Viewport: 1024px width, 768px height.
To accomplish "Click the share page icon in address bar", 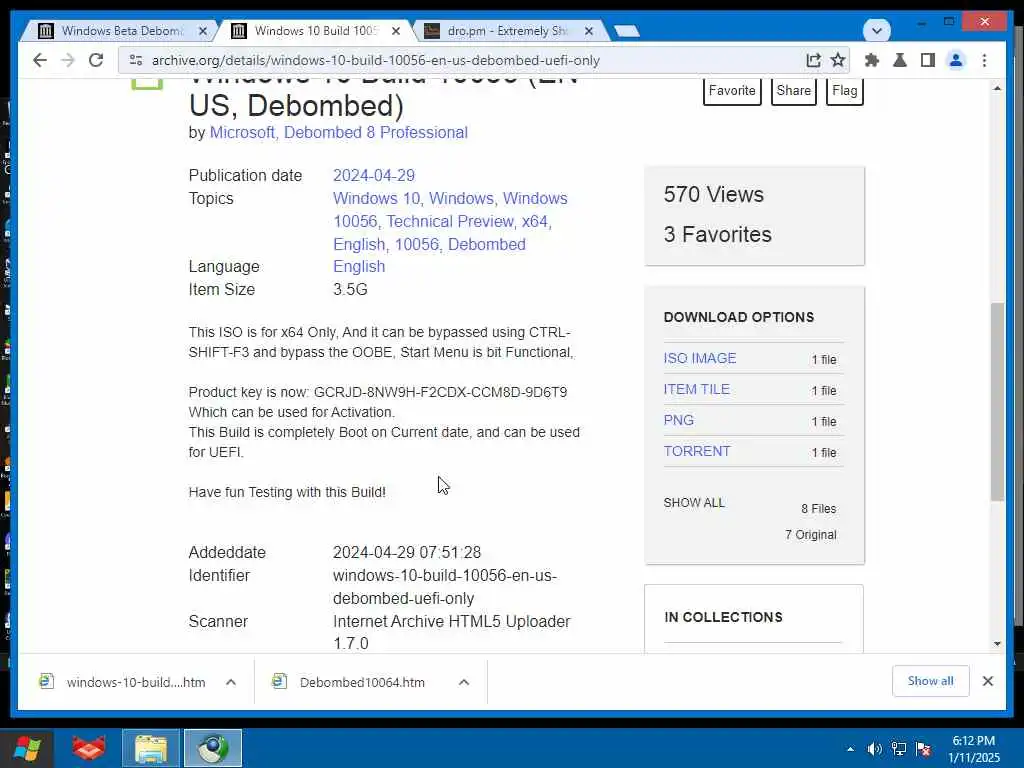I will 813,60.
